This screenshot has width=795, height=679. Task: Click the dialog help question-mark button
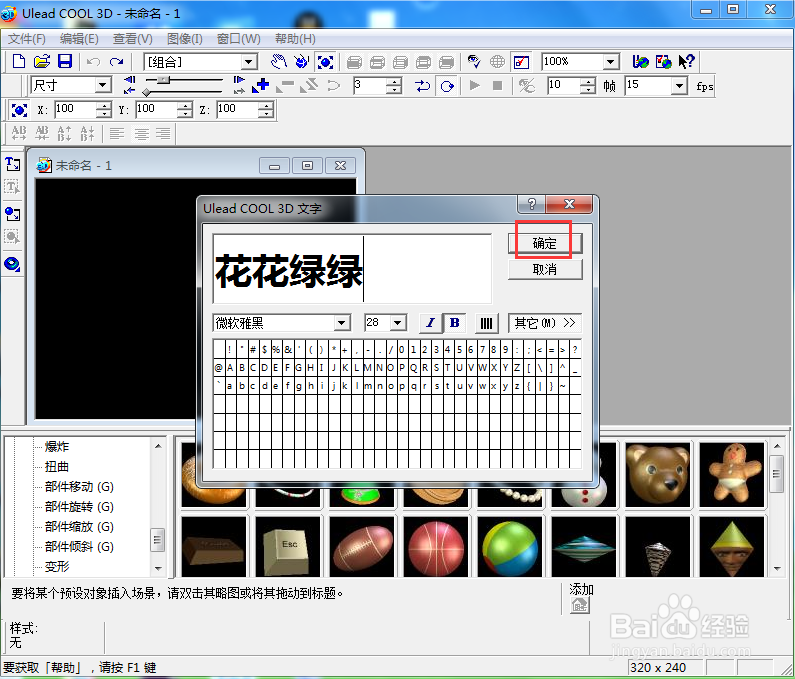[x=531, y=204]
